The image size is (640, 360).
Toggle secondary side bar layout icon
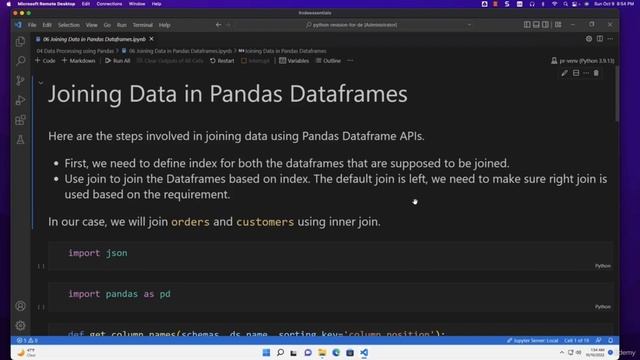point(545,25)
